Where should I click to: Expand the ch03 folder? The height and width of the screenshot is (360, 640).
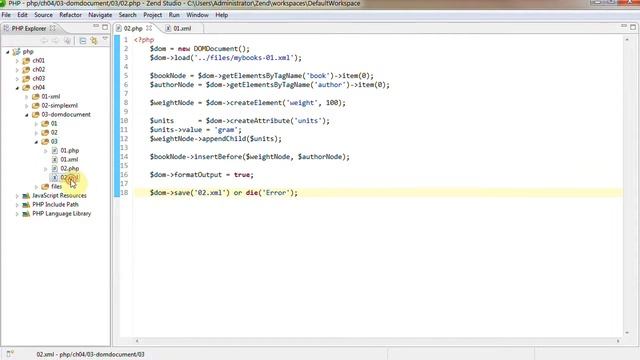click(17, 79)
